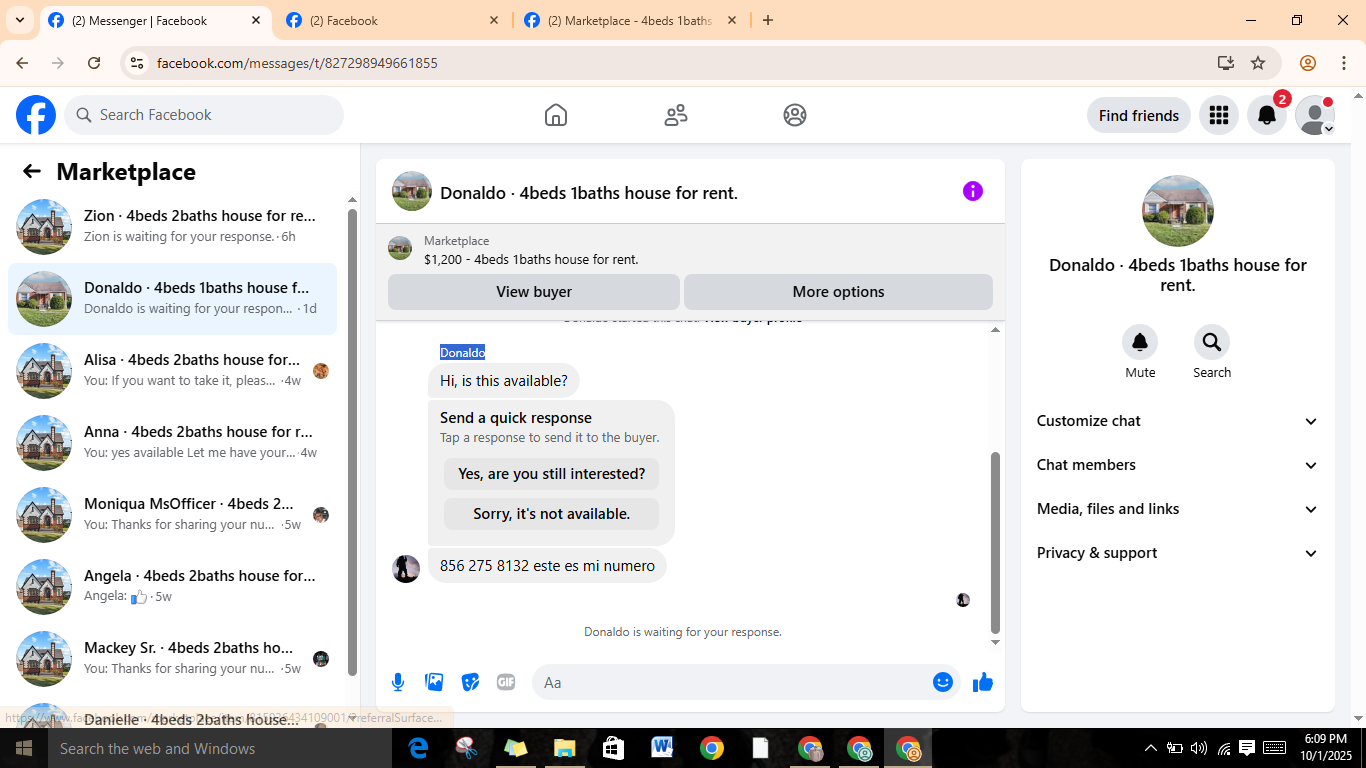Open the Moniqua MsOfficer conversation
The height and width of the screenshot is (768, 1366).
tap(172, 515)
